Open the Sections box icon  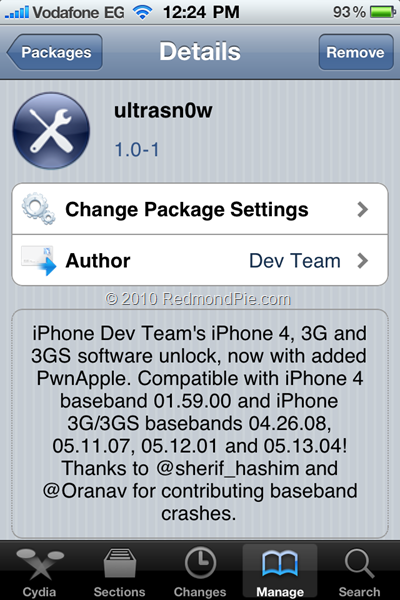(119, 563)
